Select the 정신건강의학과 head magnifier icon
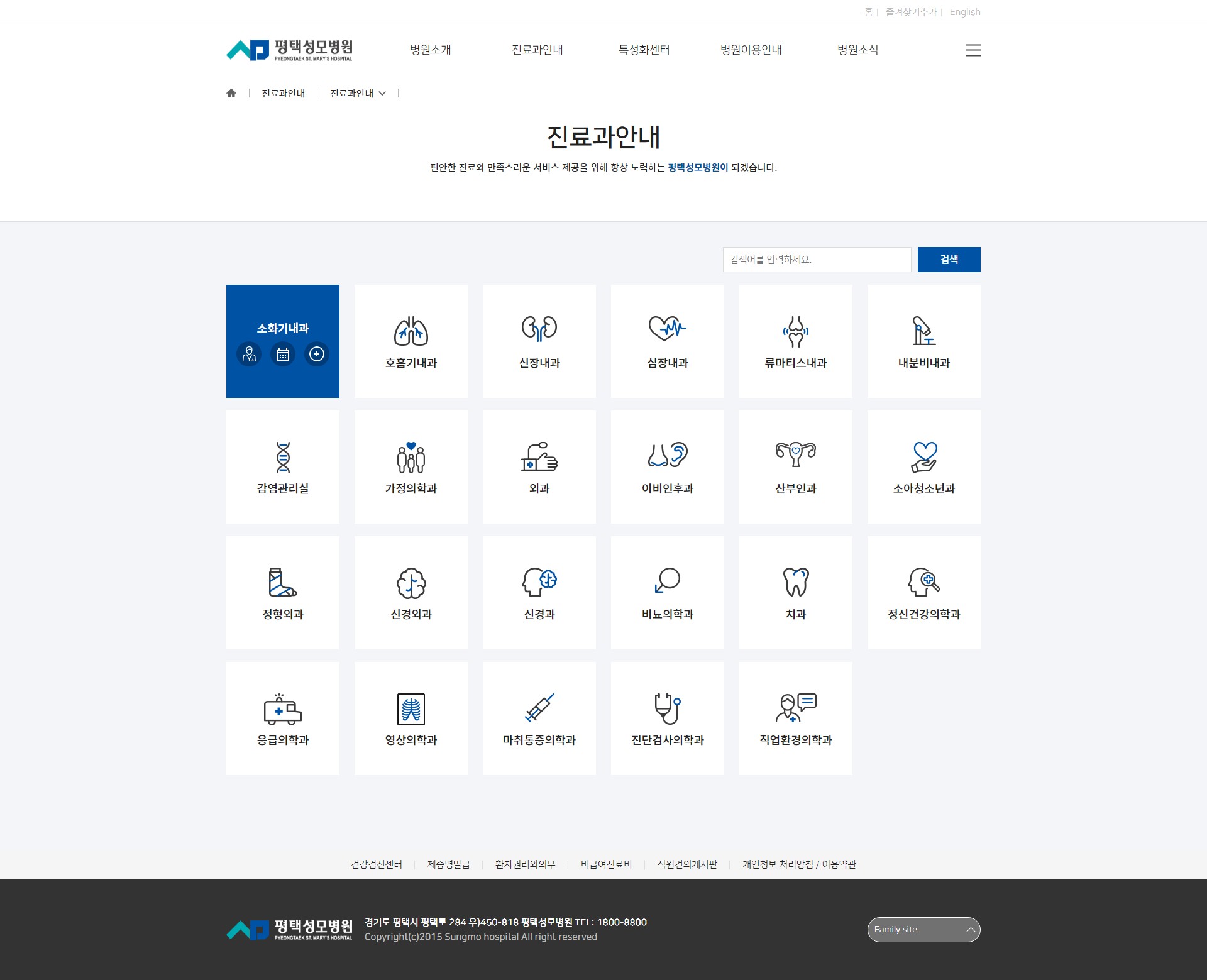This screenshot has height=980, width=1207. point(924,582)
